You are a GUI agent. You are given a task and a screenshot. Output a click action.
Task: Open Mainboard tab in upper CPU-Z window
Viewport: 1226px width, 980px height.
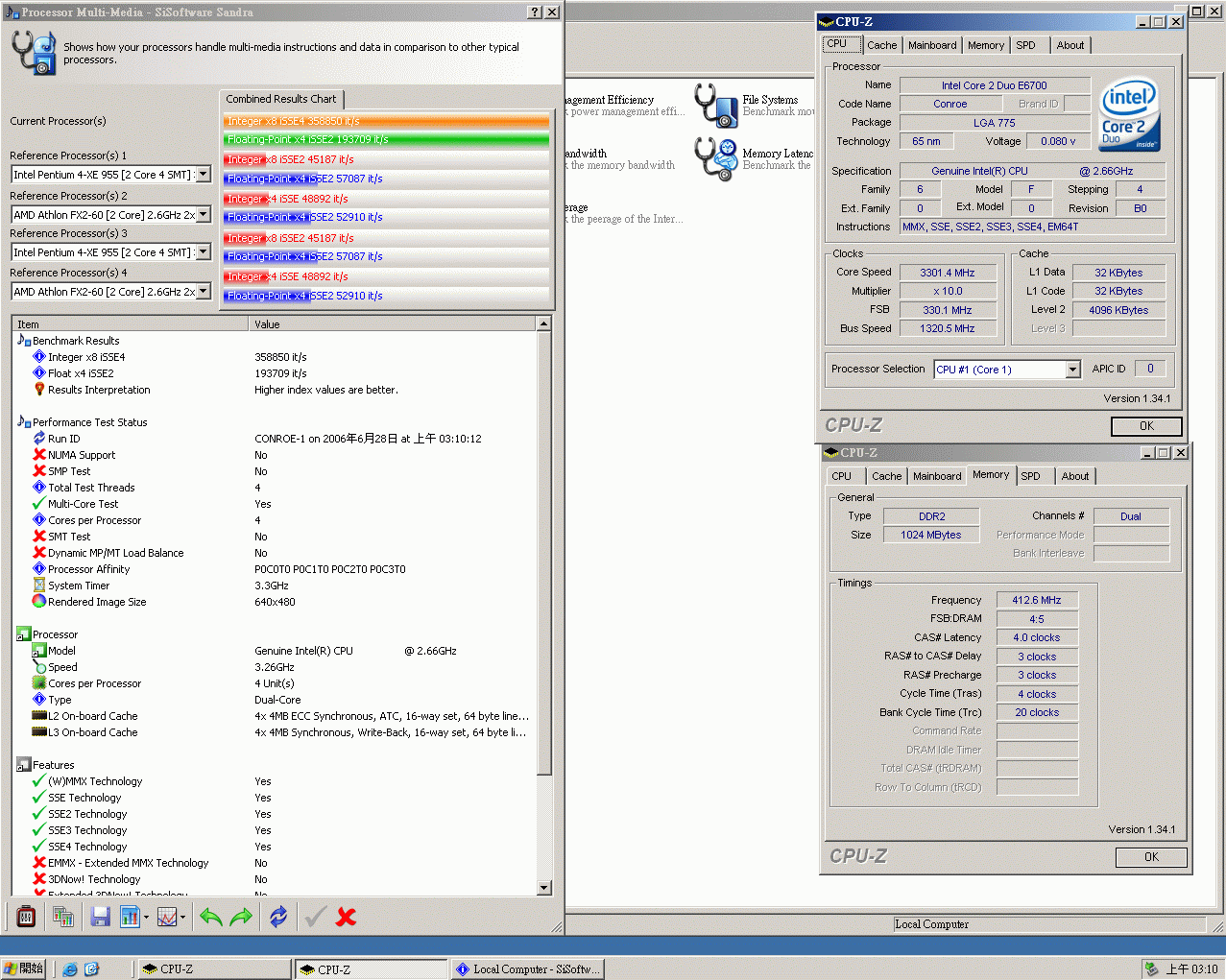click(x=931, y=45)
